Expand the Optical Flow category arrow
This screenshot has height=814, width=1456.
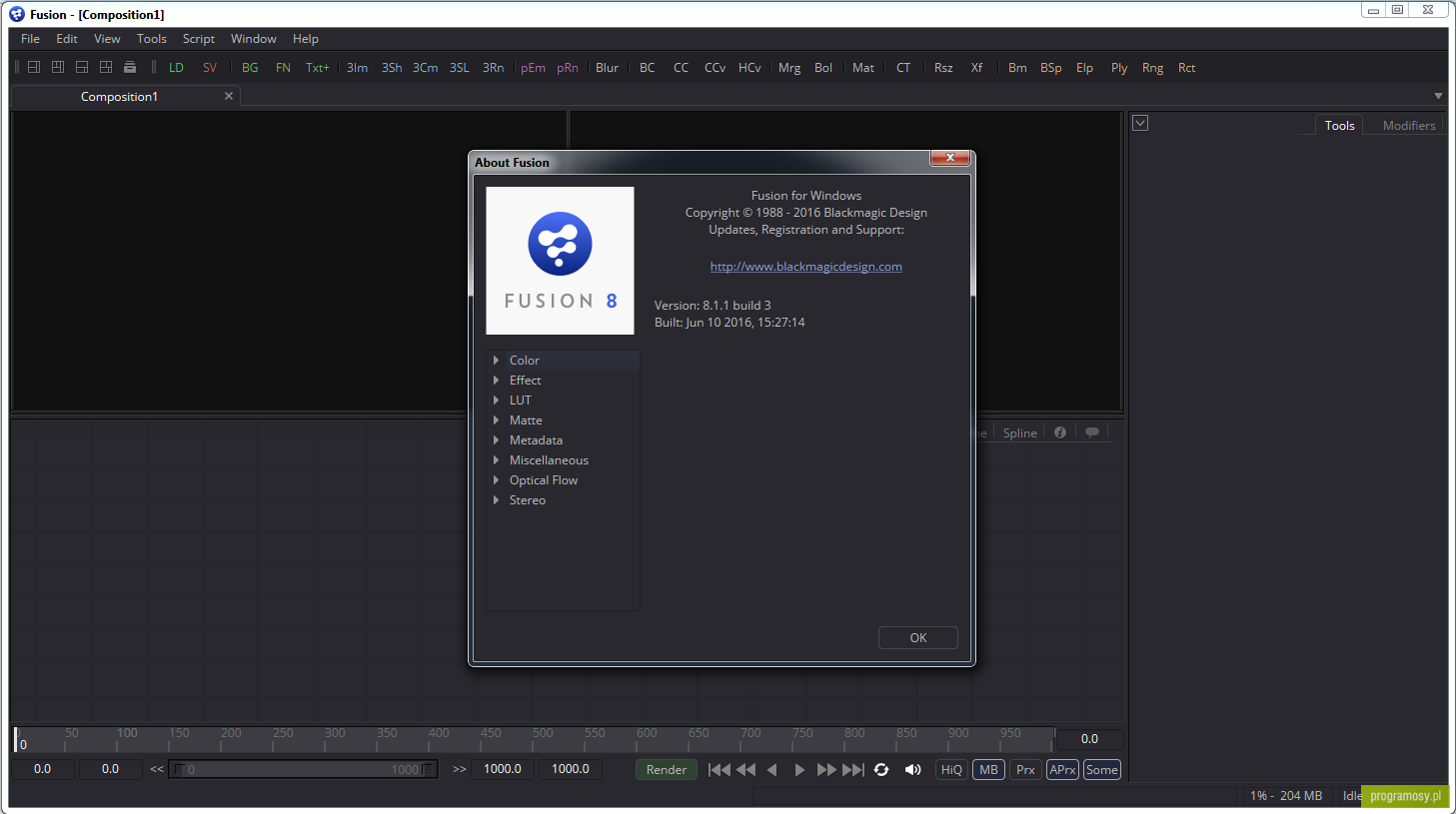click(x=496, y=479)
